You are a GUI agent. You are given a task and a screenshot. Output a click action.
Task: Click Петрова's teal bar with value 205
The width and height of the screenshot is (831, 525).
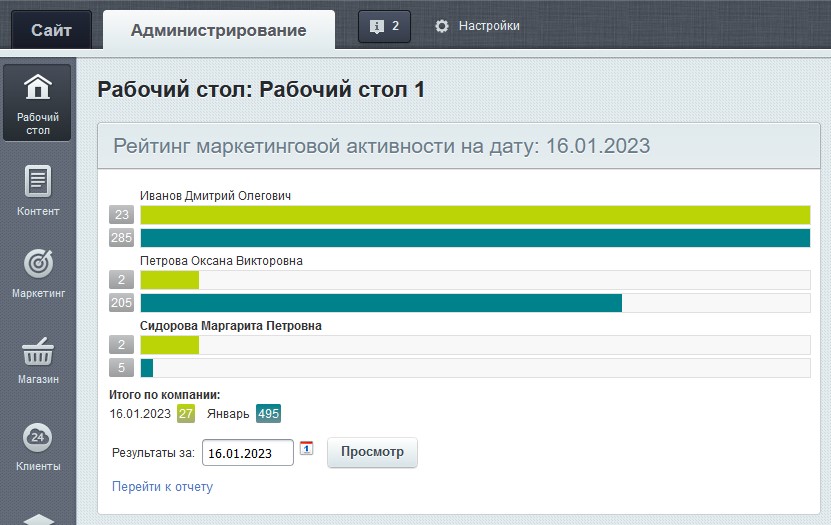click(381, 303)
